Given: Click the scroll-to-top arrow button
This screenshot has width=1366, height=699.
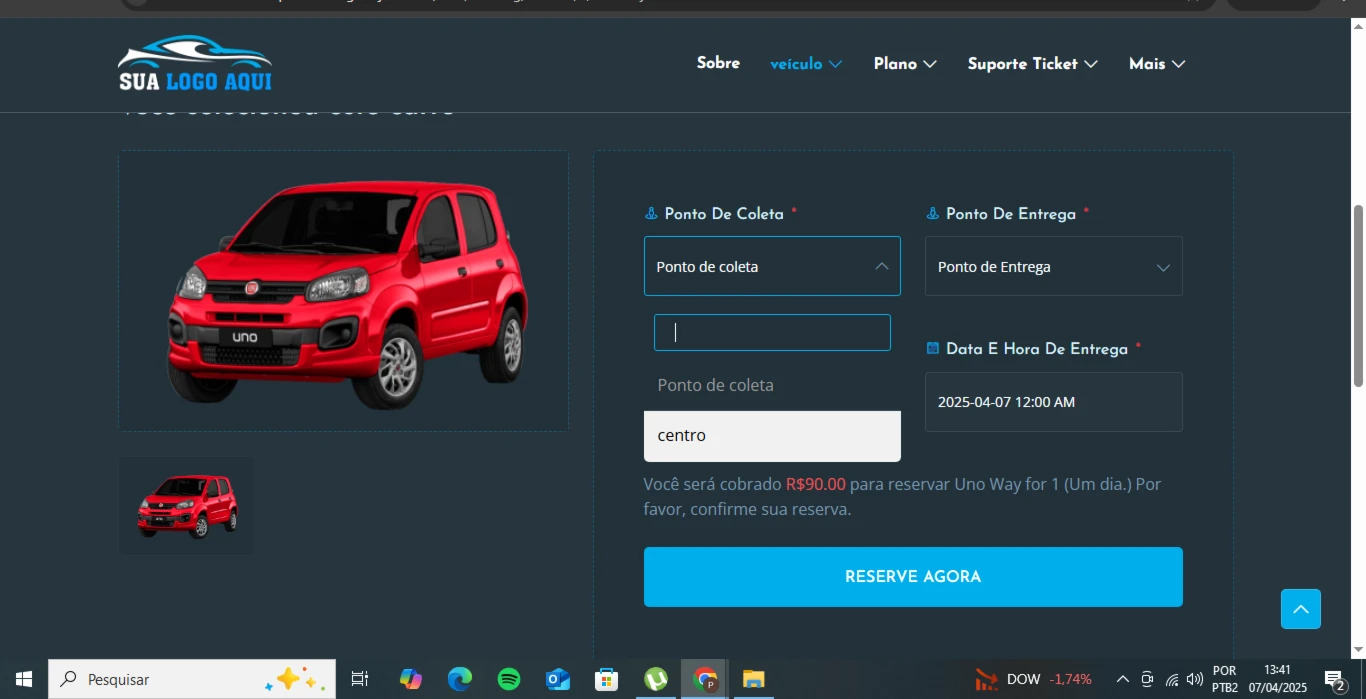Looking at the screenshot, I should pos(1301,609).
